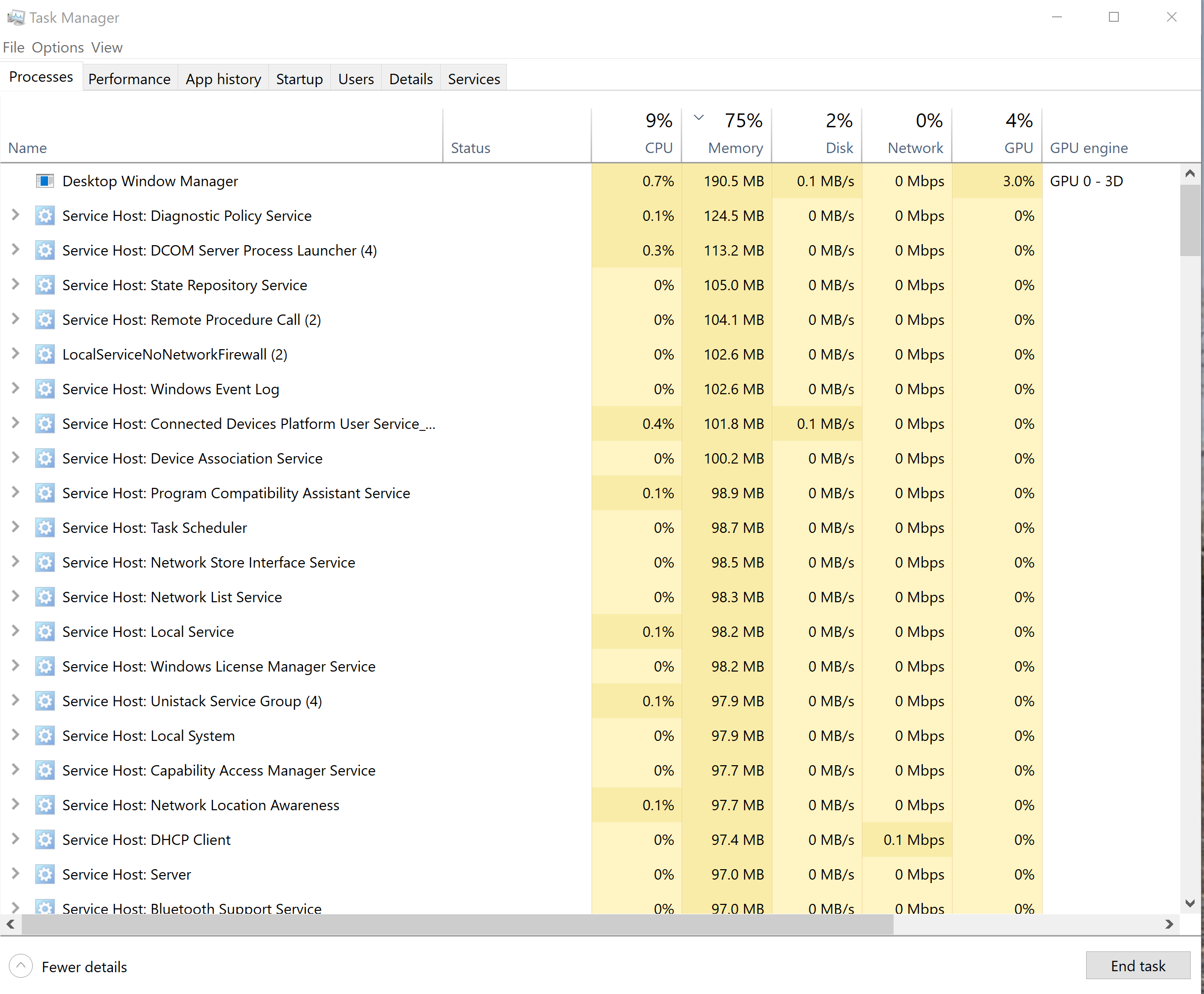Expand Service Host: State Repository Service
This screenshot has width=1204, height=994.
pos(15,285)
